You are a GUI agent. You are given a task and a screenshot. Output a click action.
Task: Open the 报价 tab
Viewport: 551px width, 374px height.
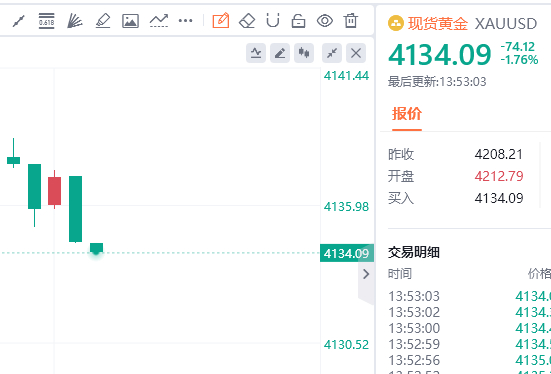407,114
